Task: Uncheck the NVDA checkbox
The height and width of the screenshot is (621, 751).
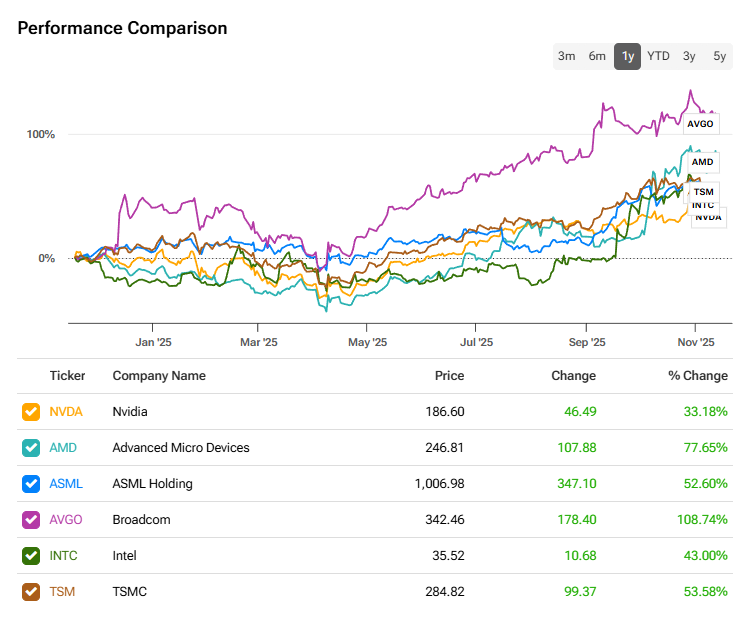Action: 31,412
